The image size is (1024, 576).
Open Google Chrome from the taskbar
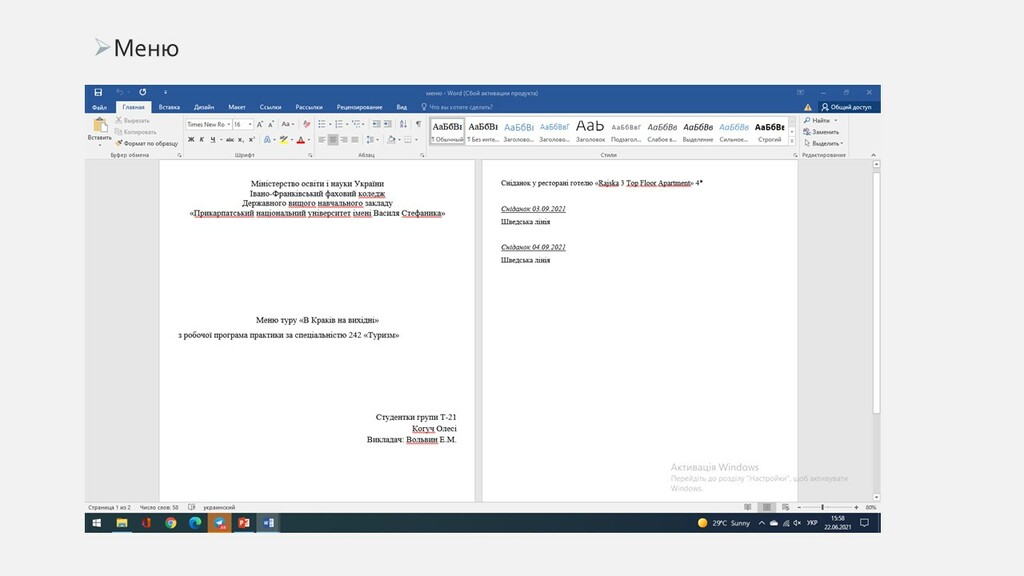(171, 523)
